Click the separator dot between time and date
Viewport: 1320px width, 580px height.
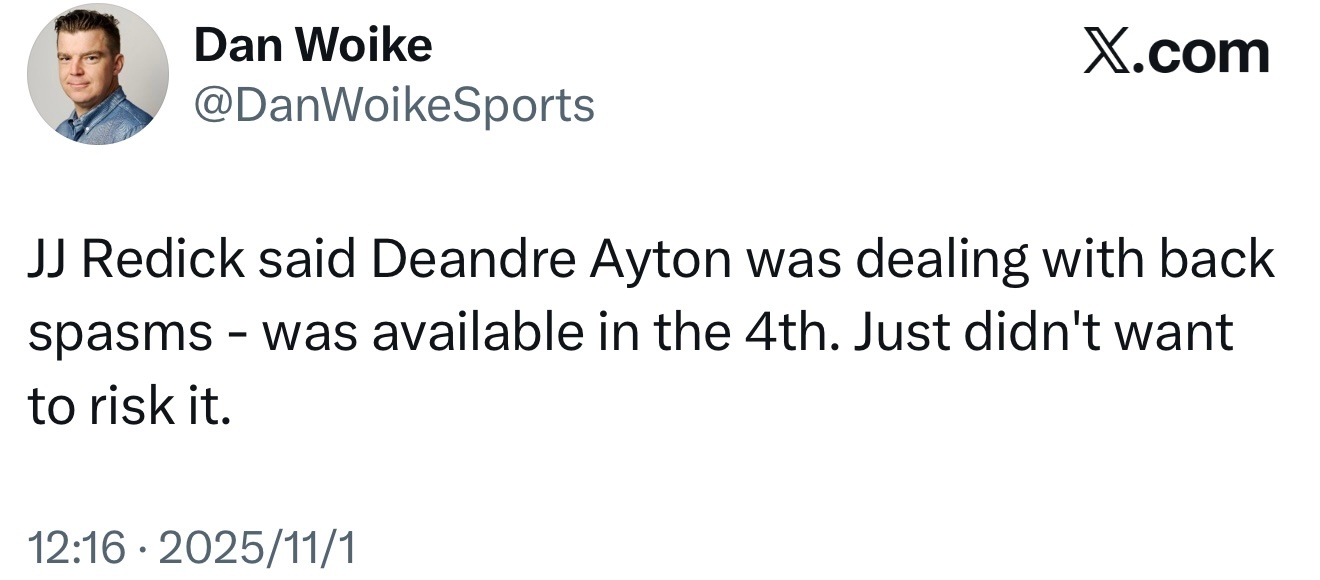[x=143, y=548]
